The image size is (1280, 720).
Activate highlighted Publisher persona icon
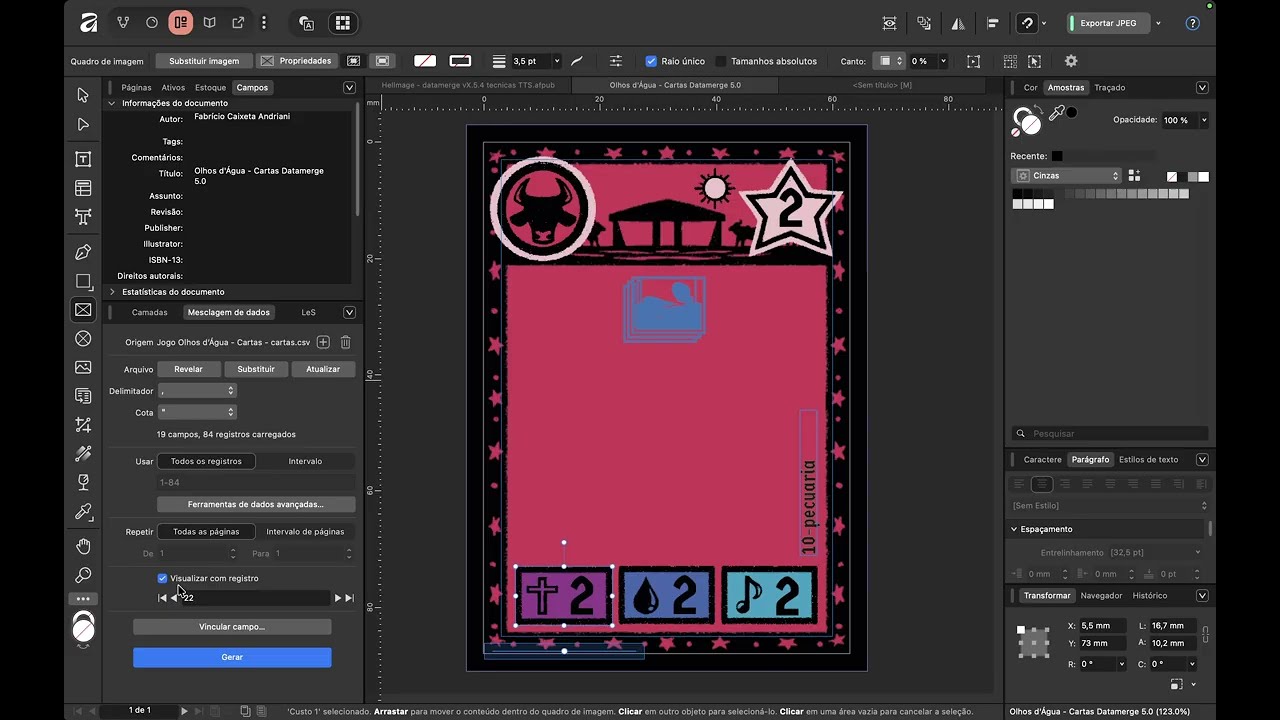[180, 22]
